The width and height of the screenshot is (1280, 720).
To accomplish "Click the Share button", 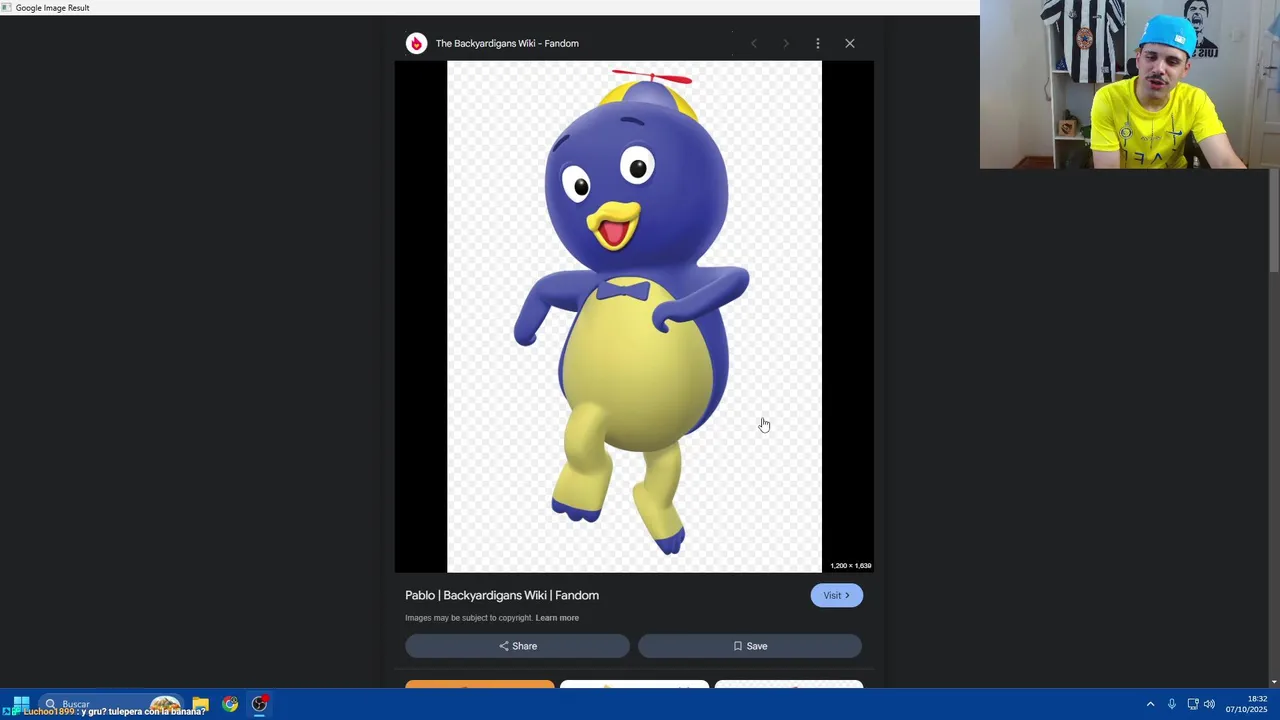I will click(517, 646).
